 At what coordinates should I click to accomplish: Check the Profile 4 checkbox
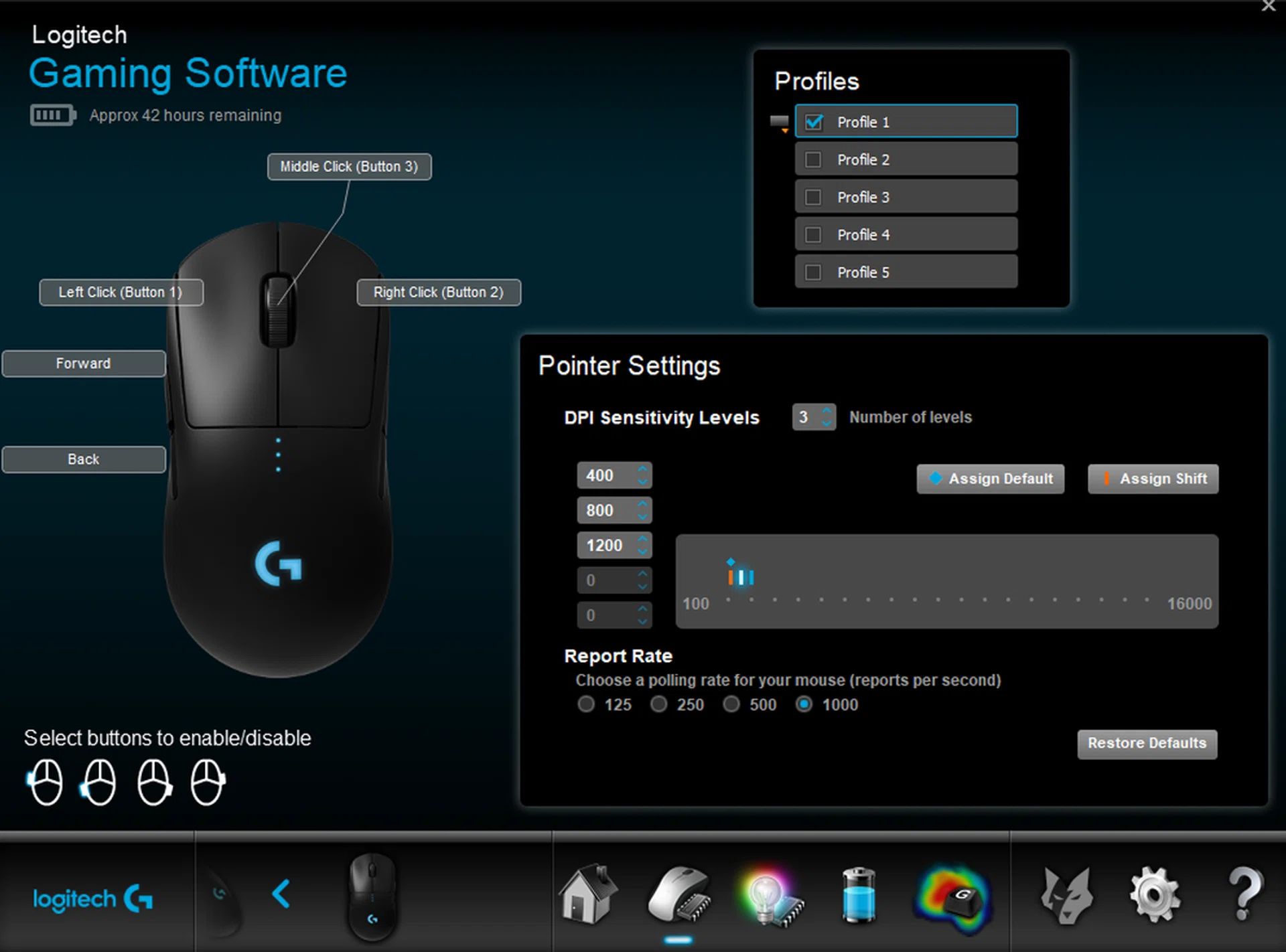pyautogui.click(x=813, y=235)
